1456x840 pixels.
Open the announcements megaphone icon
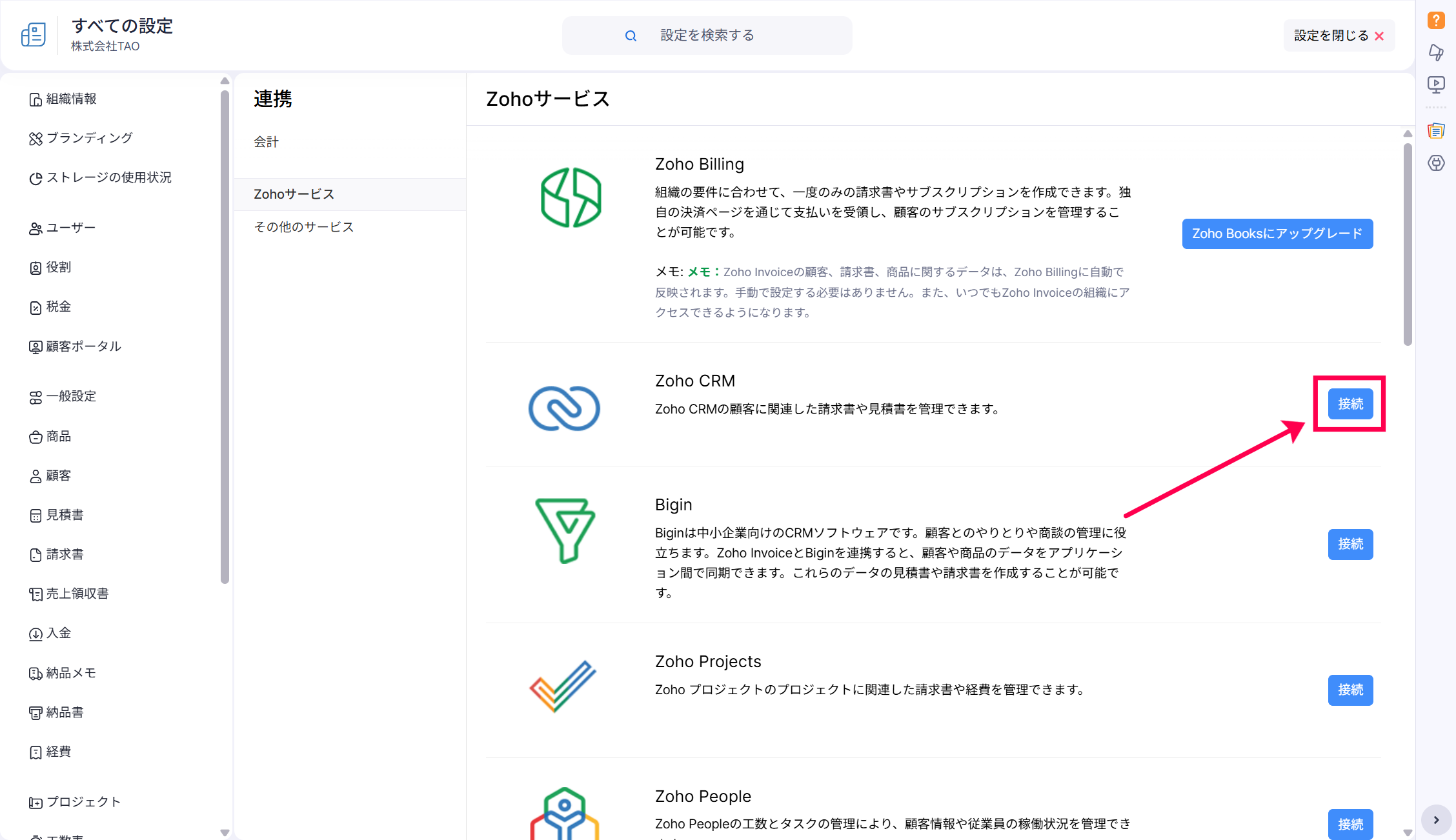point(1435,52)
